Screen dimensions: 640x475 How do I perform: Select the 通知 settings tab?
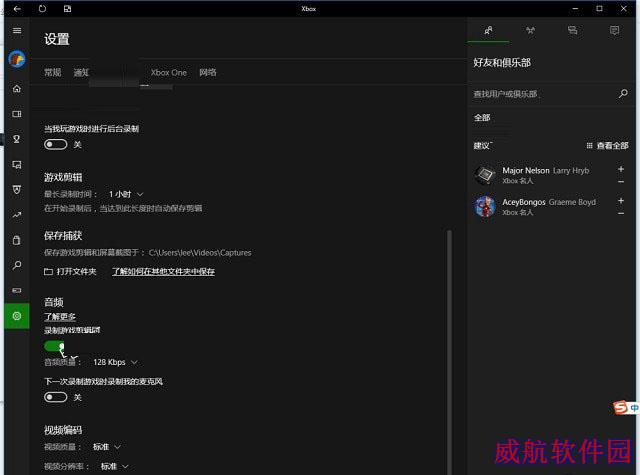(81, 73)
